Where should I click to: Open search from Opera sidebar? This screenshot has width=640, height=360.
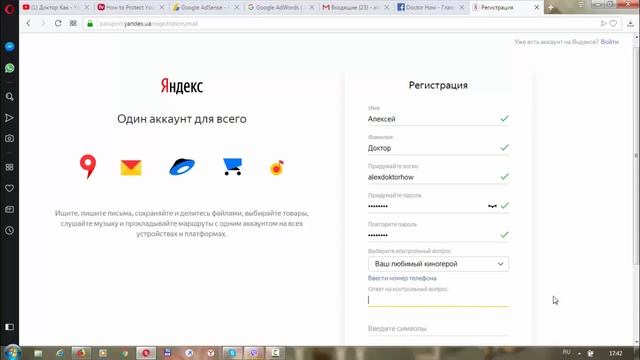click(x=9, y=97)
